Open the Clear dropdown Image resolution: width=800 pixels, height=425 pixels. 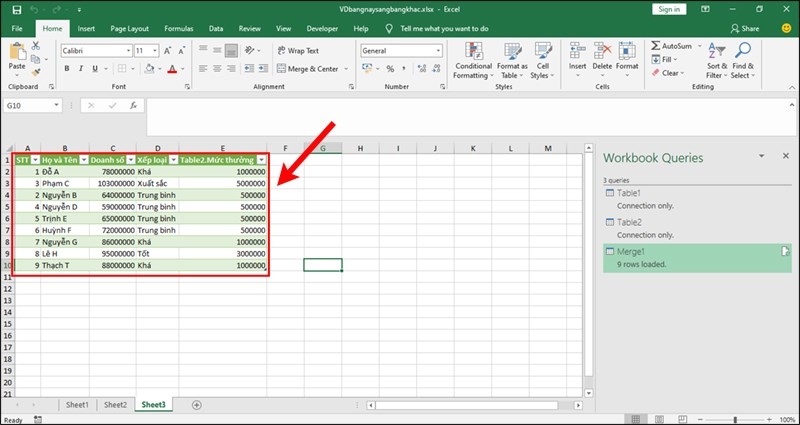pos(667,73)
